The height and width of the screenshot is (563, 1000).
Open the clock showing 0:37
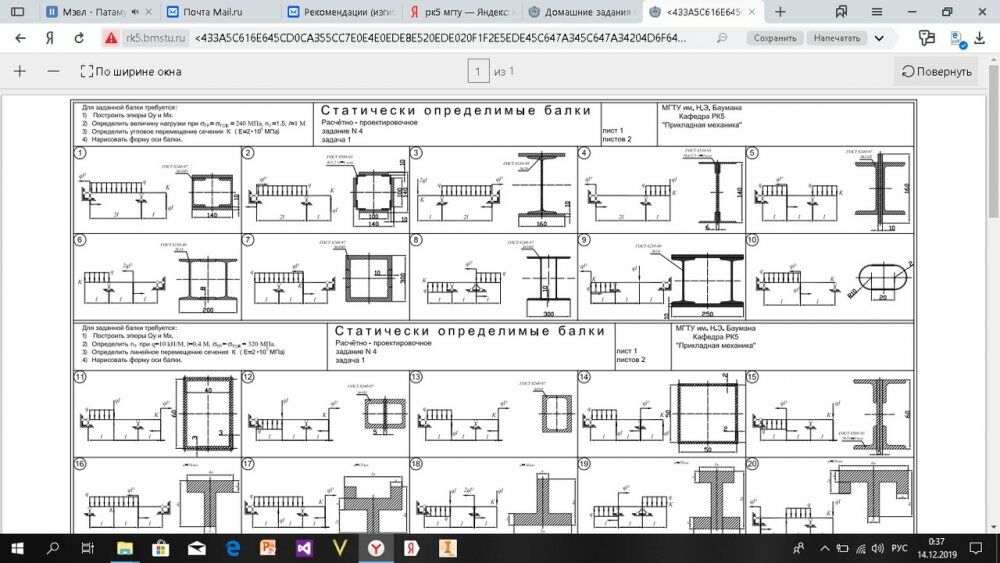[937, 548]
